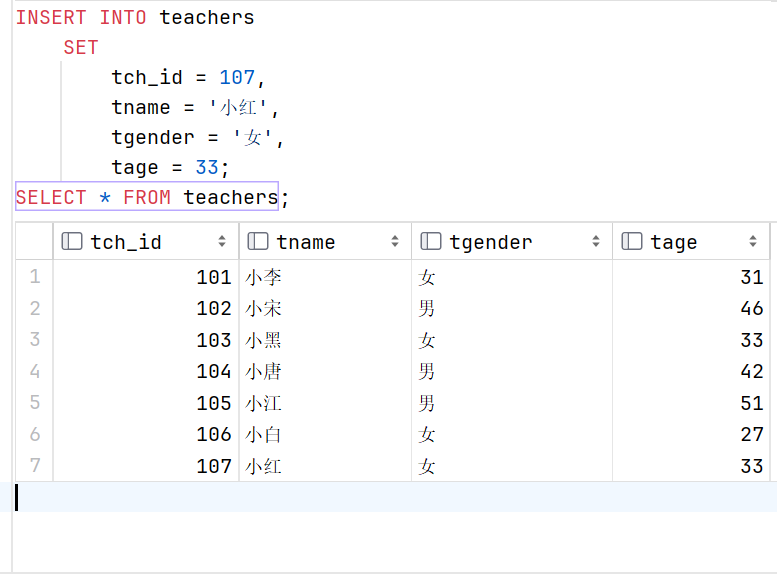Click the tgender column icon

tap(431, 241)
